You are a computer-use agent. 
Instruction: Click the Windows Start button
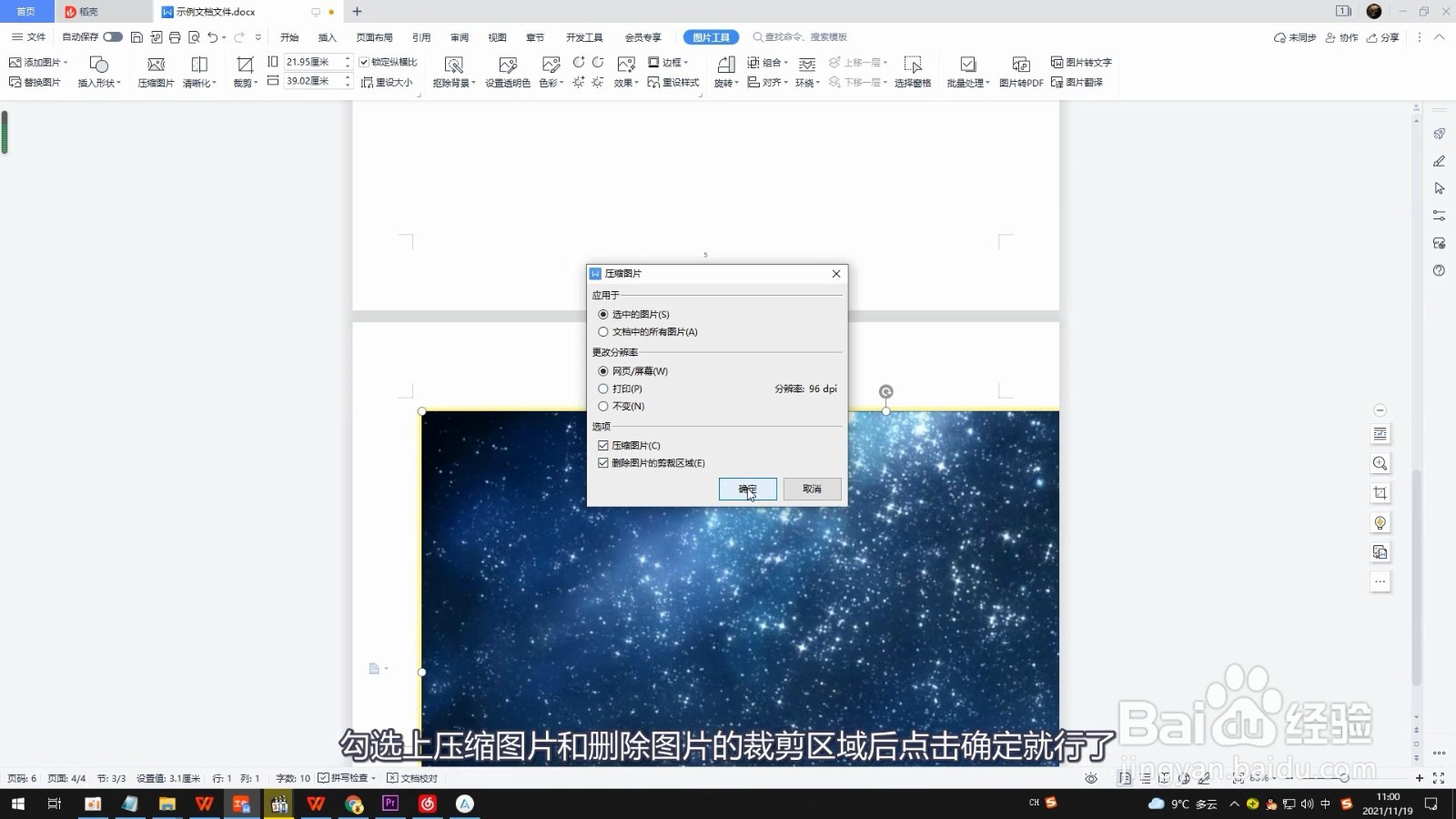(x=17, y=804)
